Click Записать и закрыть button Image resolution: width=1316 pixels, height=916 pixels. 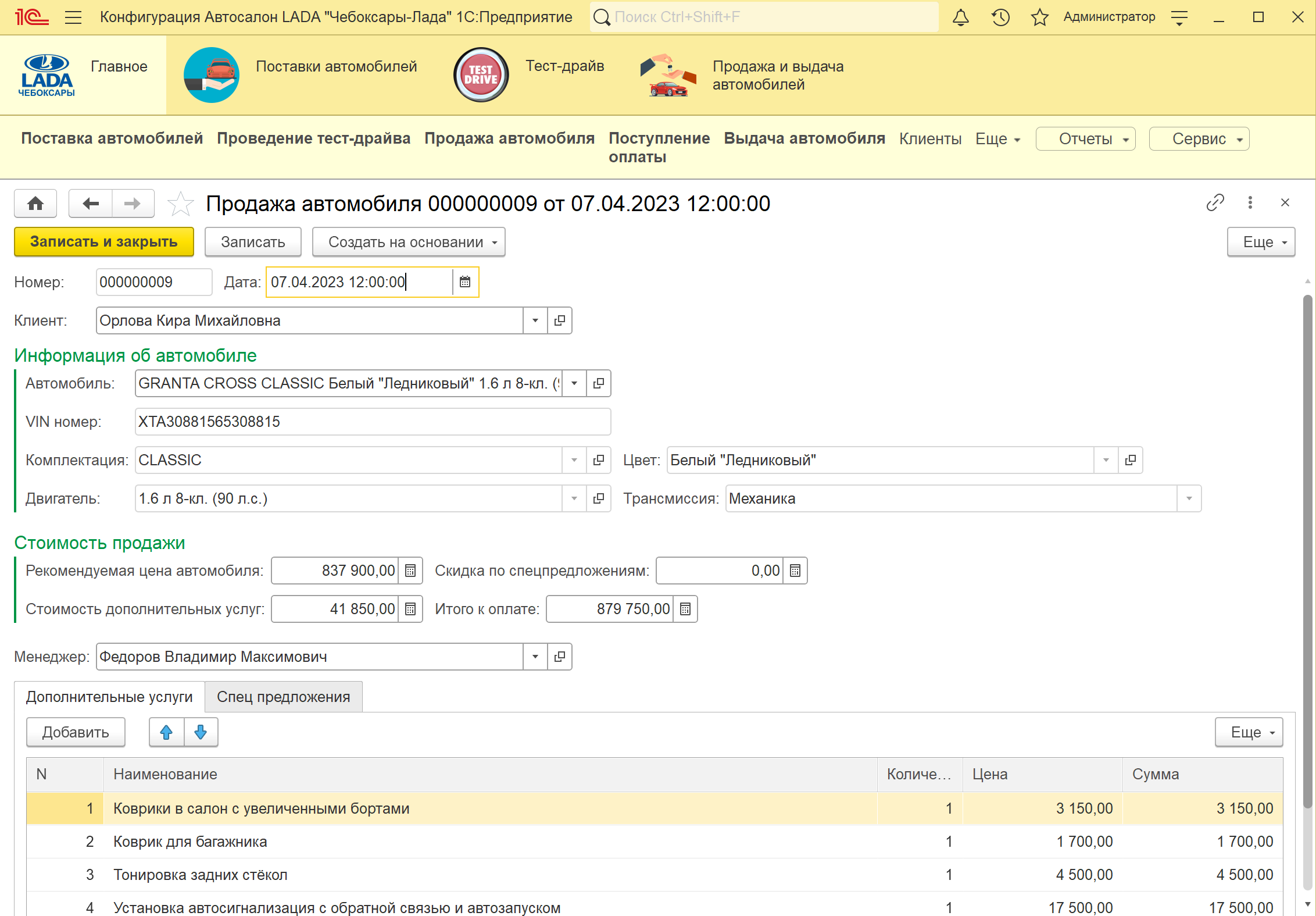104,242
